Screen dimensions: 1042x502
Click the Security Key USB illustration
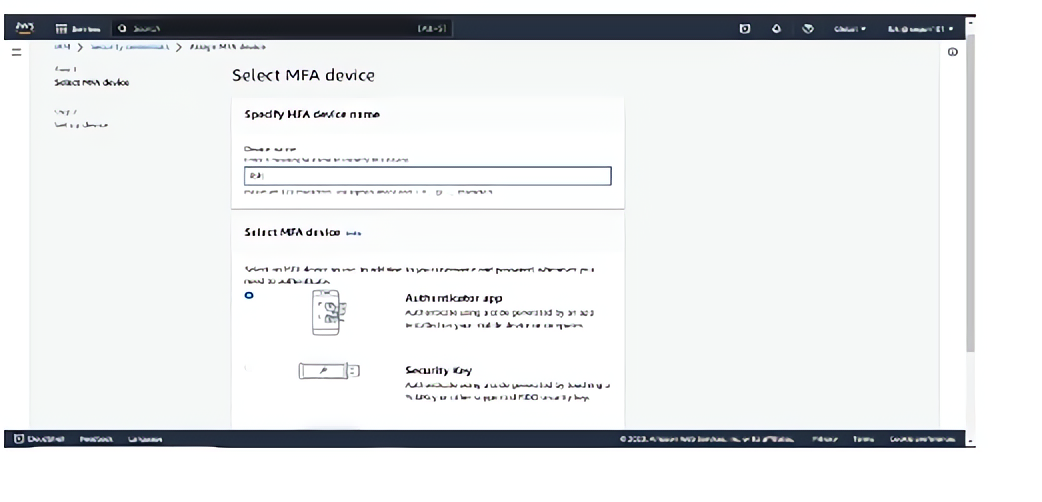point(328,371)
